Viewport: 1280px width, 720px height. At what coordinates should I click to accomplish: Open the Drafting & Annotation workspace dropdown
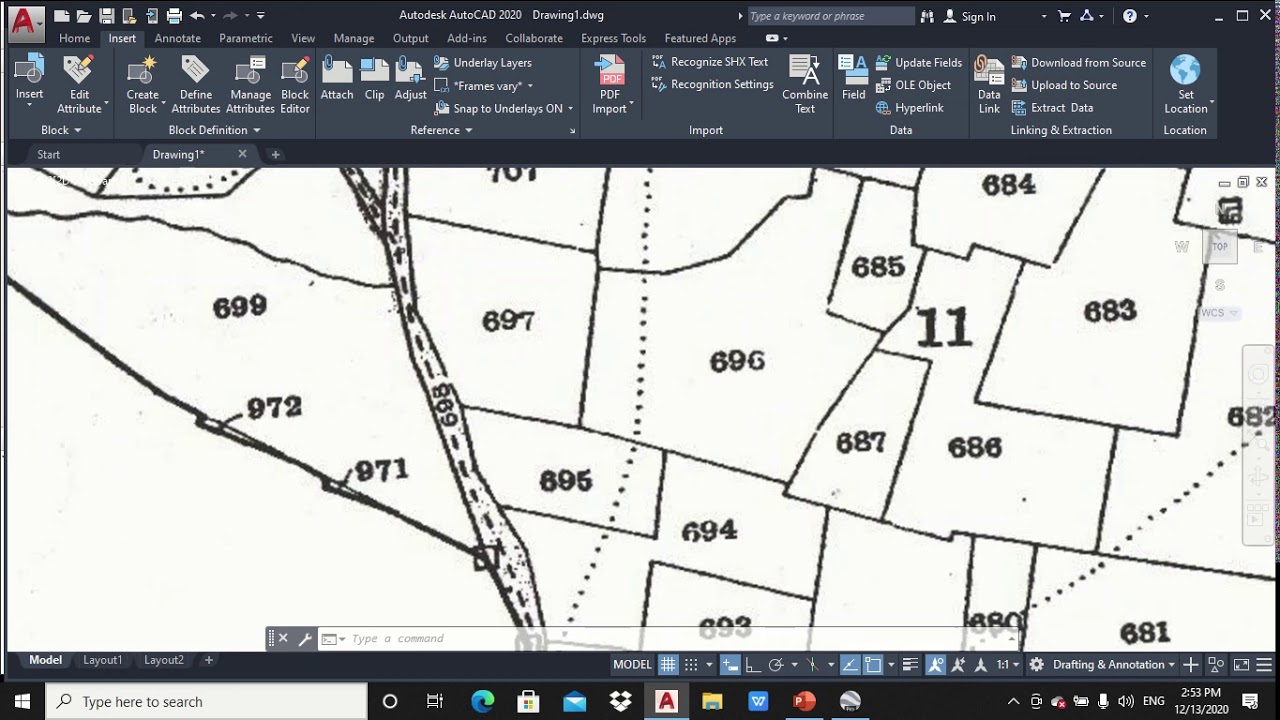click(1114, 665)
